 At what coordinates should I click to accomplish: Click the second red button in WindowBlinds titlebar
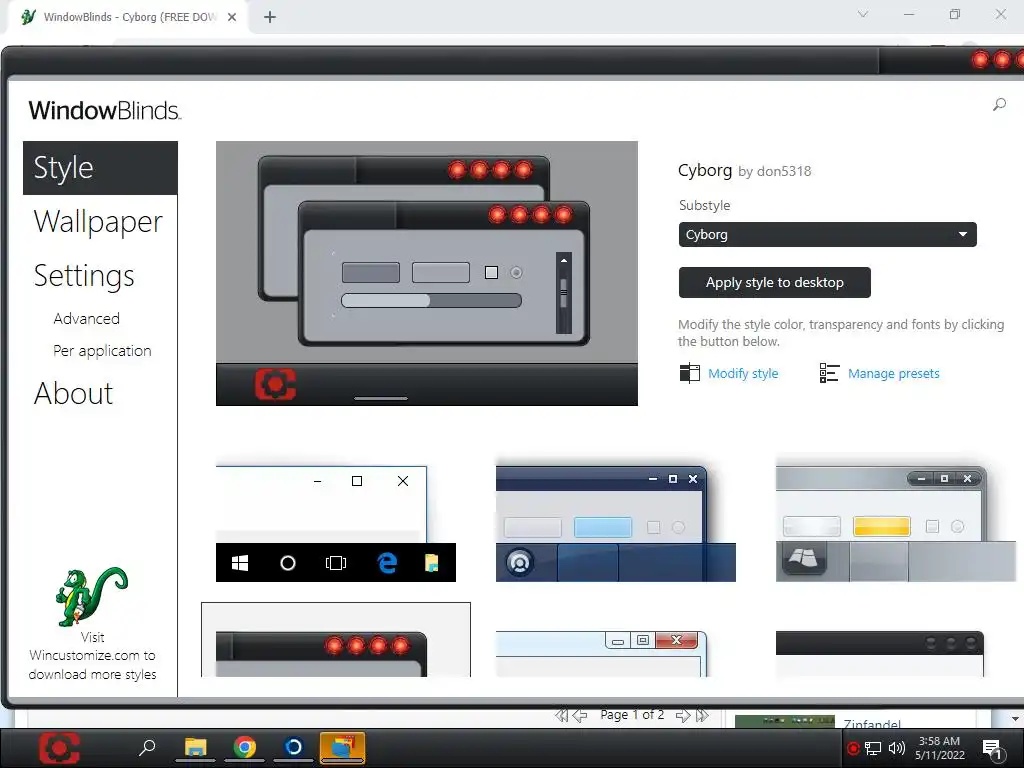coord(1002,60)
